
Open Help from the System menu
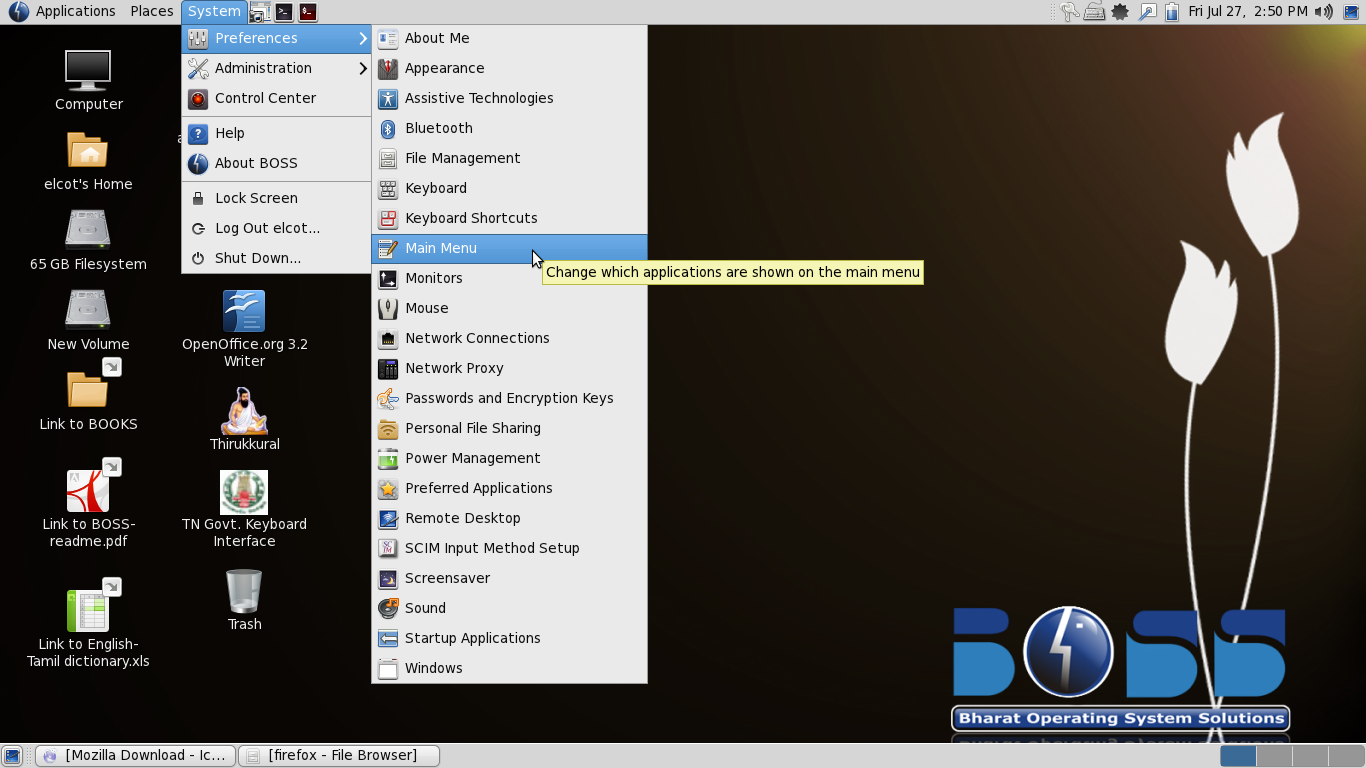pos(277,133)
